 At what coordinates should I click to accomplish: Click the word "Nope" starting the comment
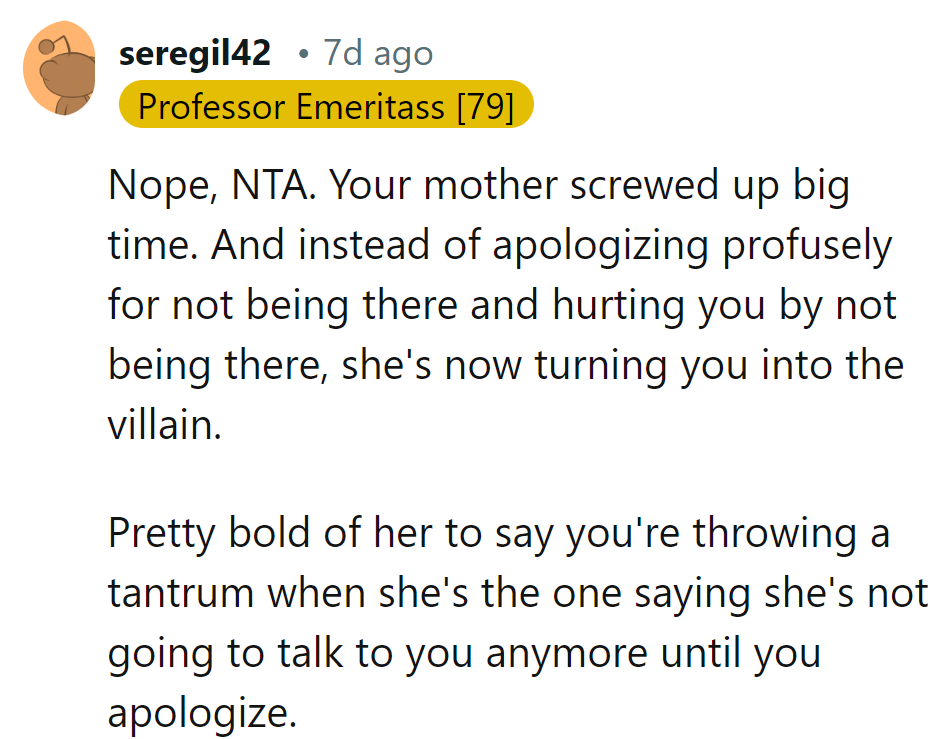click(151, 189)
